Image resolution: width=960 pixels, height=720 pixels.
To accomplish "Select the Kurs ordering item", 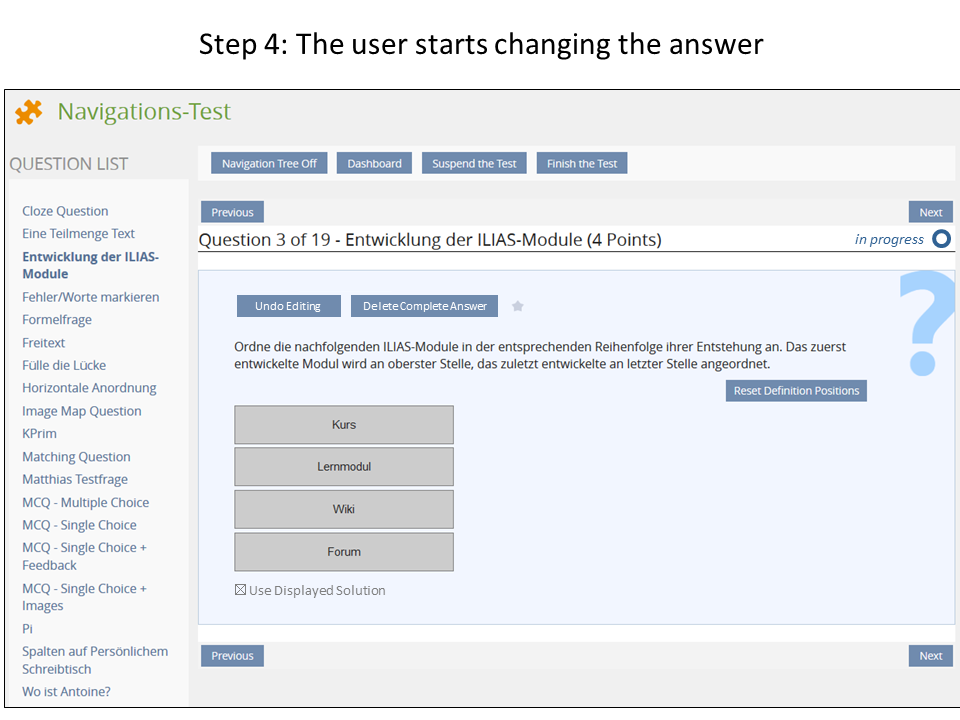I will coord(344,425).
